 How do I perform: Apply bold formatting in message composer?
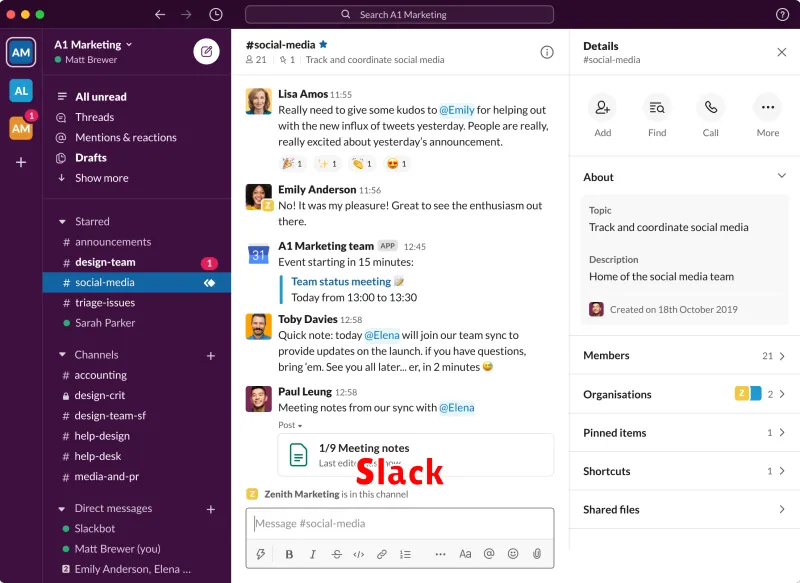289,554
